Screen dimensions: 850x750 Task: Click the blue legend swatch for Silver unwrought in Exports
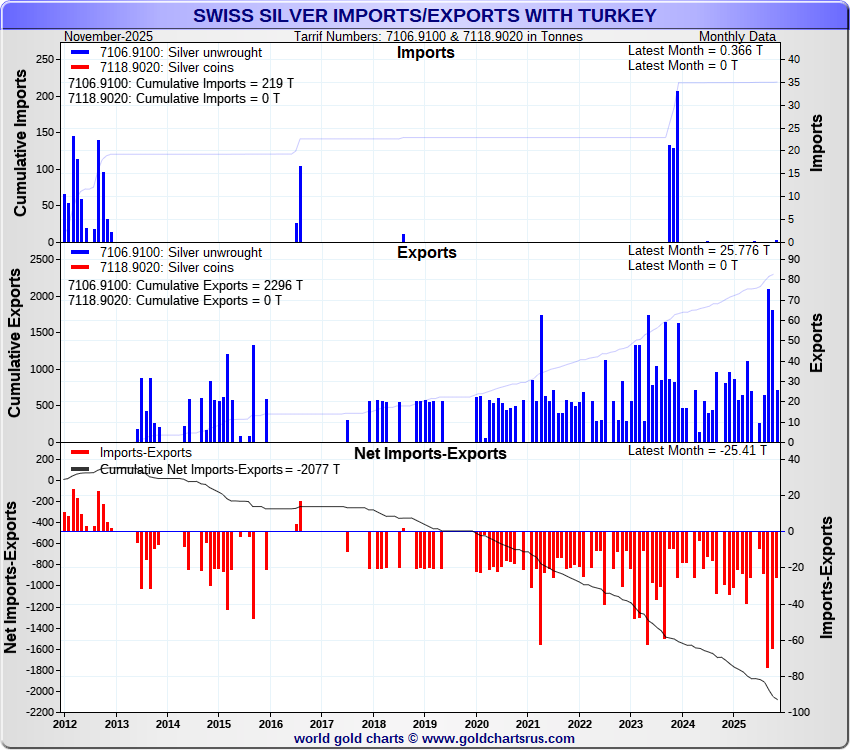pos(80,253)
